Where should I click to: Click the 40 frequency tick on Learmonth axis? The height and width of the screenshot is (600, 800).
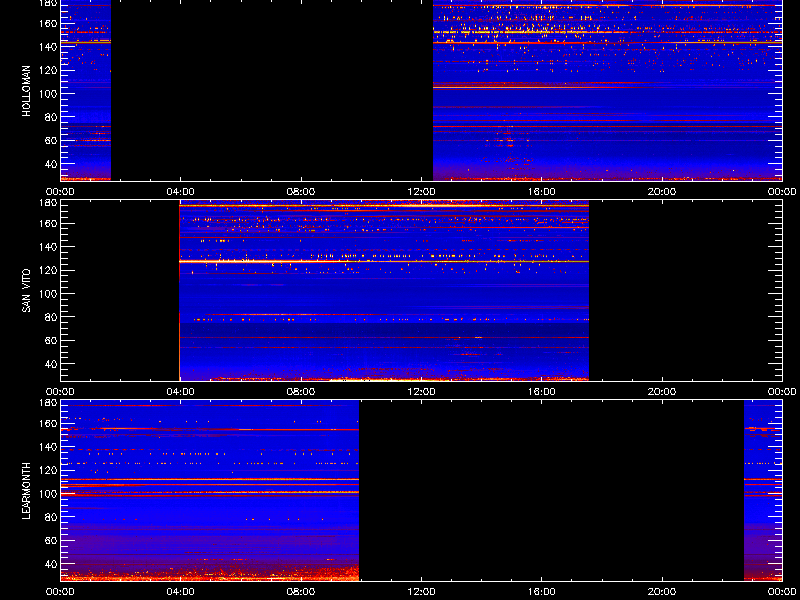pos(51,564)
